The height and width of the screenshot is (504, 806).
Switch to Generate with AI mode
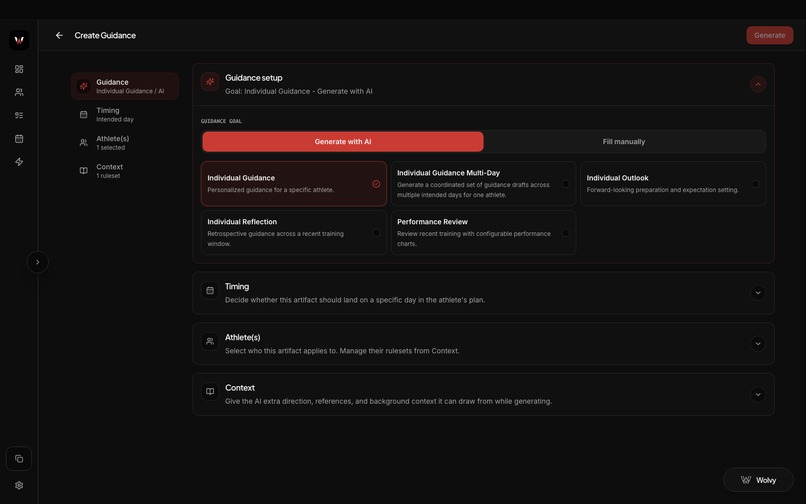(x=343, y=141)
